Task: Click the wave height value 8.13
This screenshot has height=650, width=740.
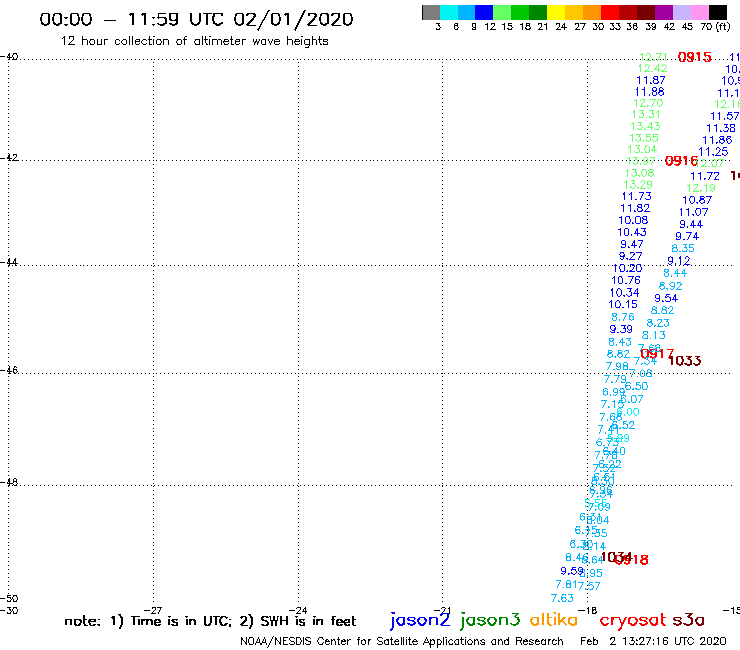Action: pyautogui.click(x=654, y=335)
